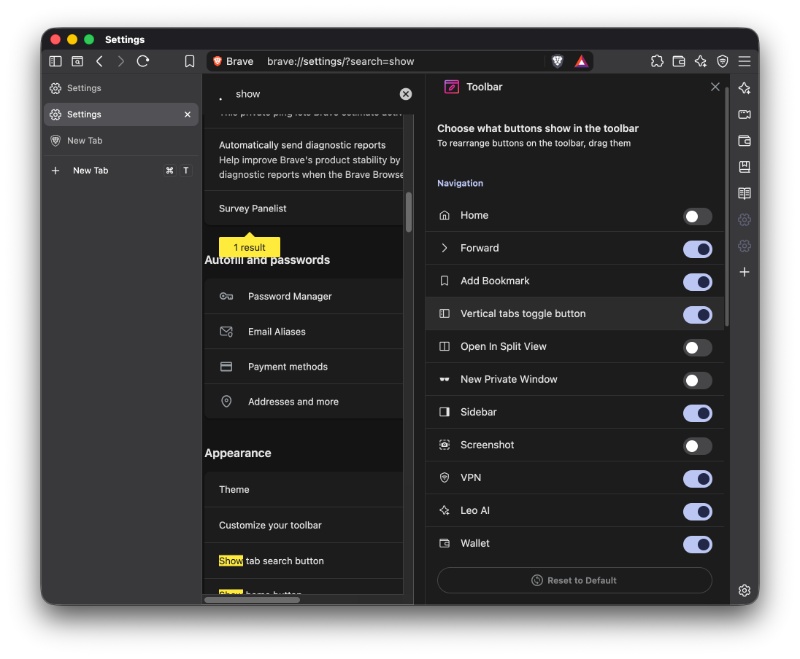Switch to the New Tab vertical tab
The image size is (800, 659).
coord(121,141)
